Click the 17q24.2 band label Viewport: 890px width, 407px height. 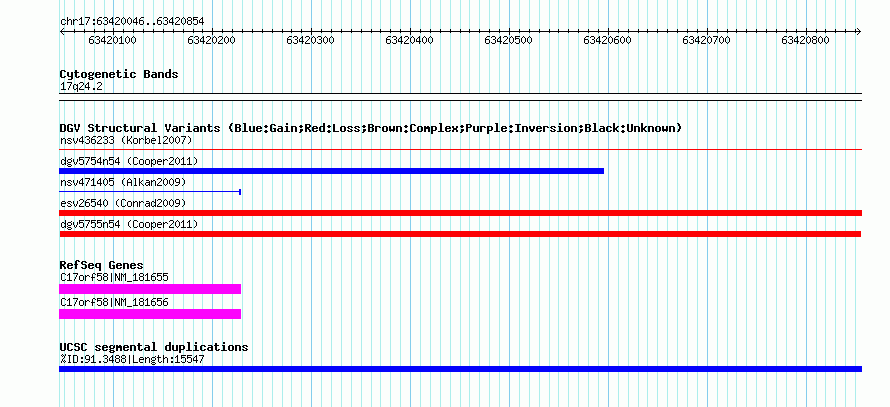82,87
